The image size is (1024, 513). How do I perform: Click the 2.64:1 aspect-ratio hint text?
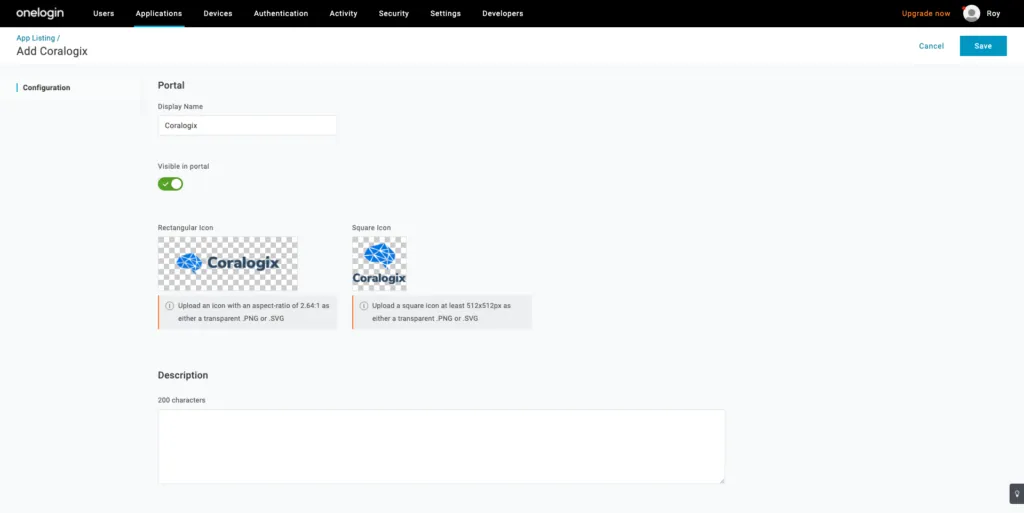click(x=253, y=311)
